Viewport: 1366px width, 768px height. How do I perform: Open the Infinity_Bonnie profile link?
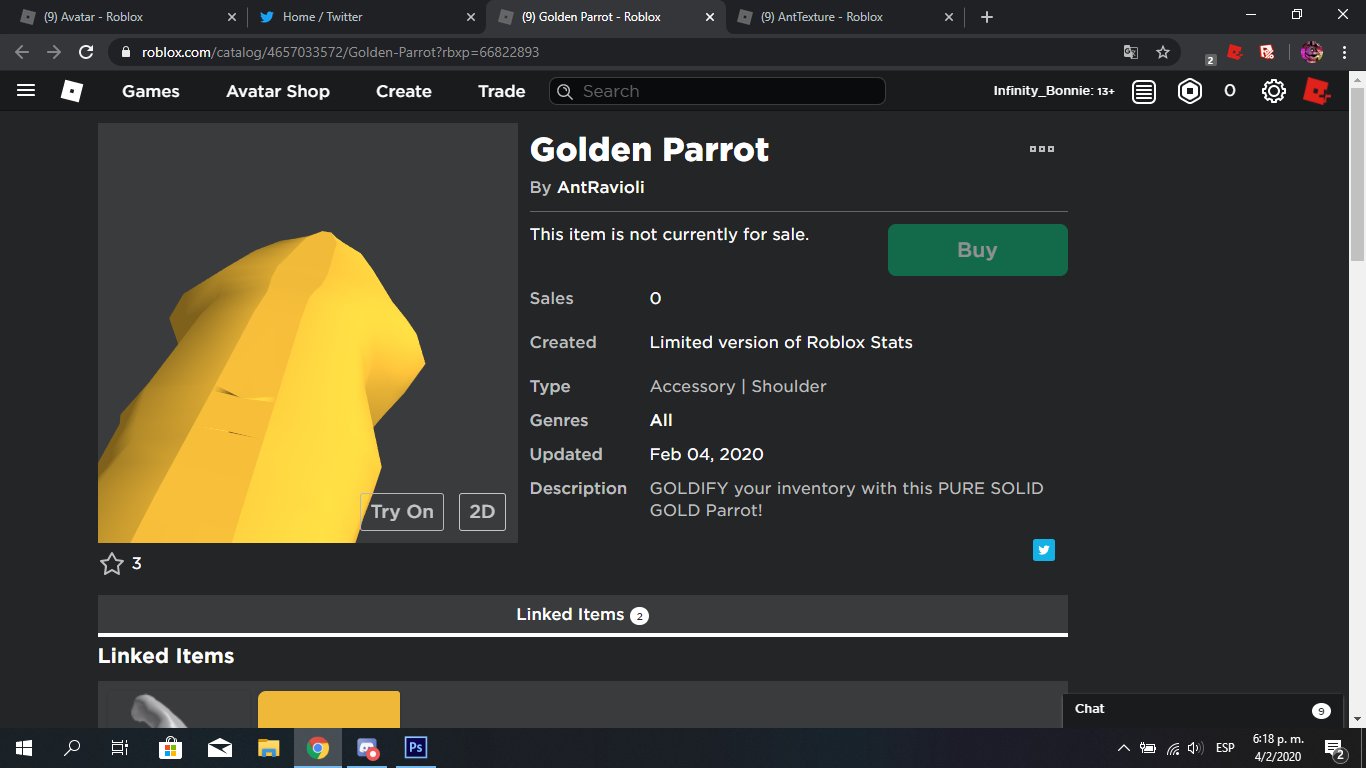tap(1054, 91)
